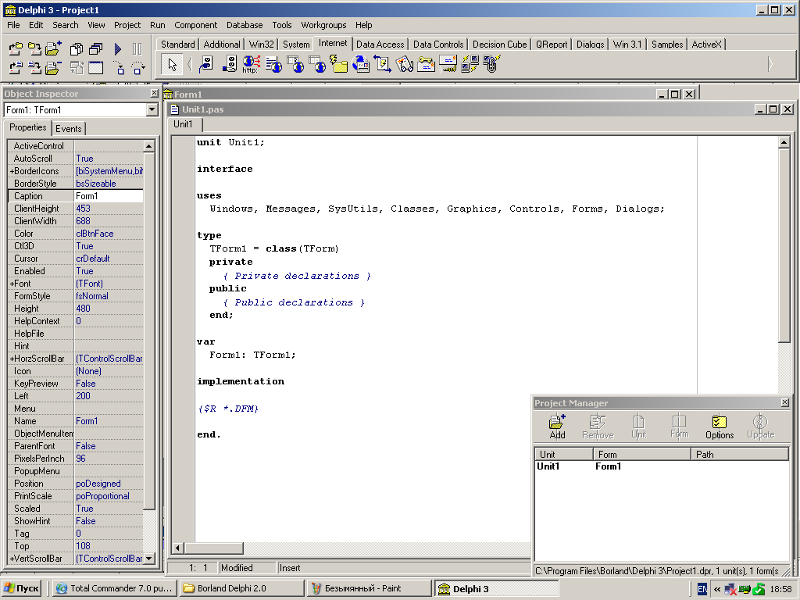Switch to the ActiveX palette tab
Image resolution: width=800 pixels, height=600 pixels.
point(706,44)
